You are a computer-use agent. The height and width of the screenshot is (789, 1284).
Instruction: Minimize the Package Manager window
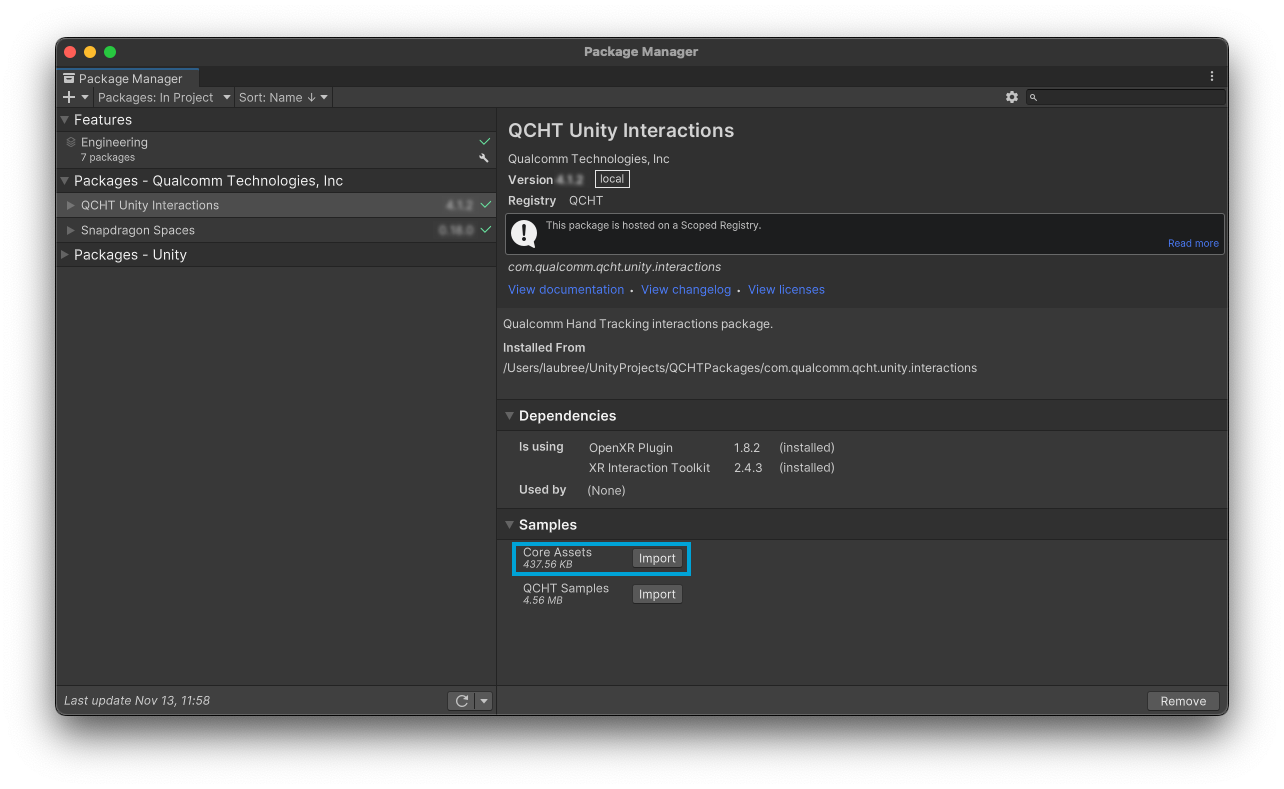pyautogui.click(x=90, y=52)
